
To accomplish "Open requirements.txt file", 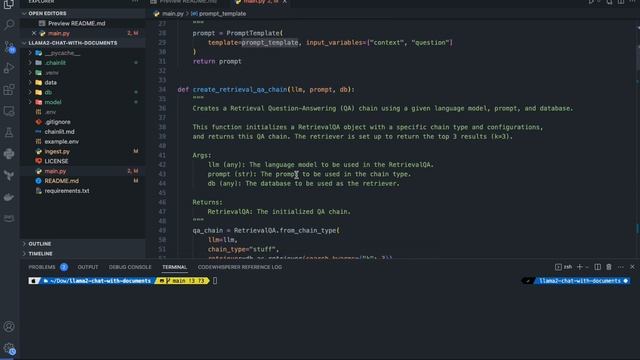I will (x=67, y=191).
